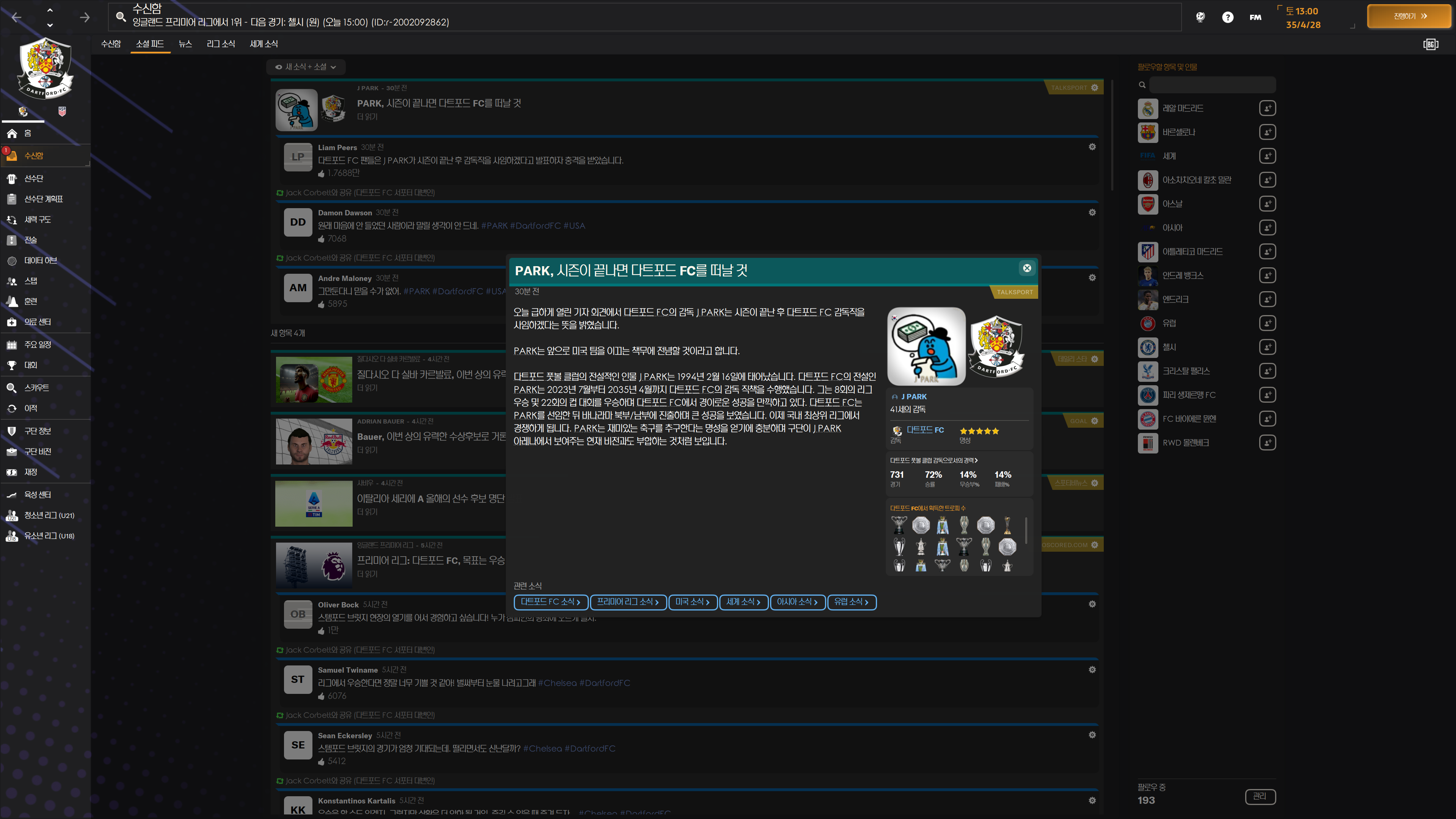Click the Manchester United article thumbnail
The height and width of the screenshot is (819, 1456).
point(314,379)
